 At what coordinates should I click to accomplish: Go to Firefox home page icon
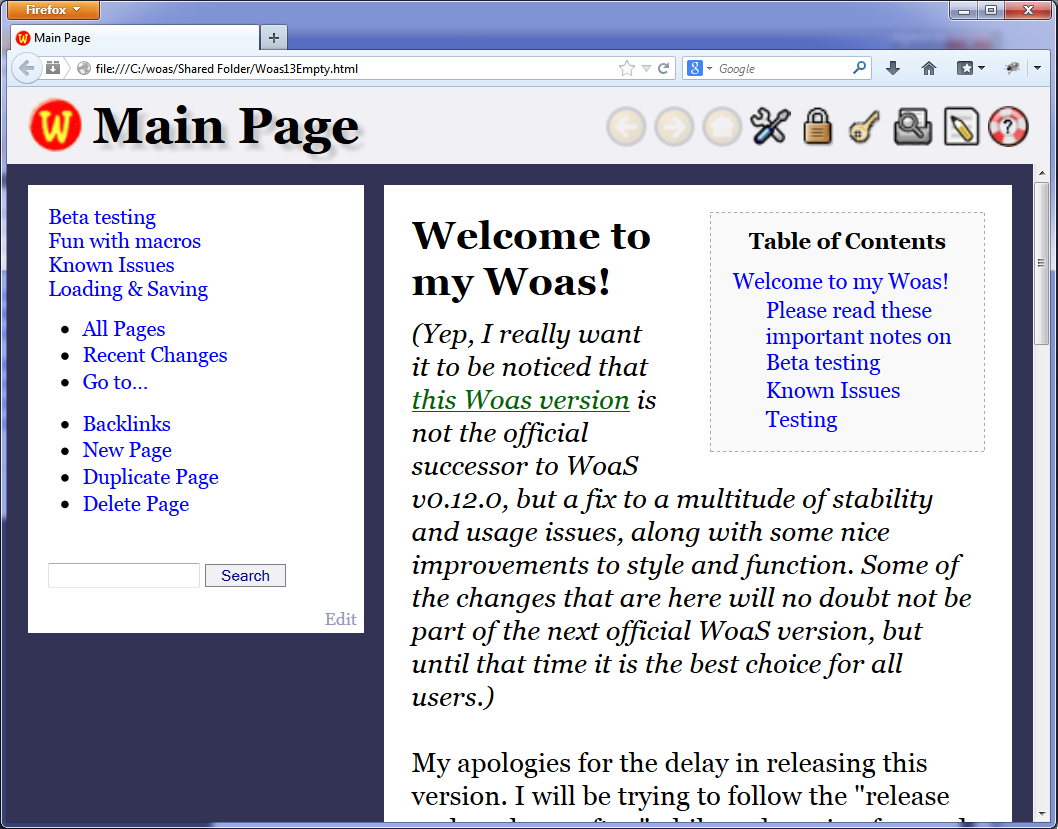pyautogui.click(x=929, y=68)
